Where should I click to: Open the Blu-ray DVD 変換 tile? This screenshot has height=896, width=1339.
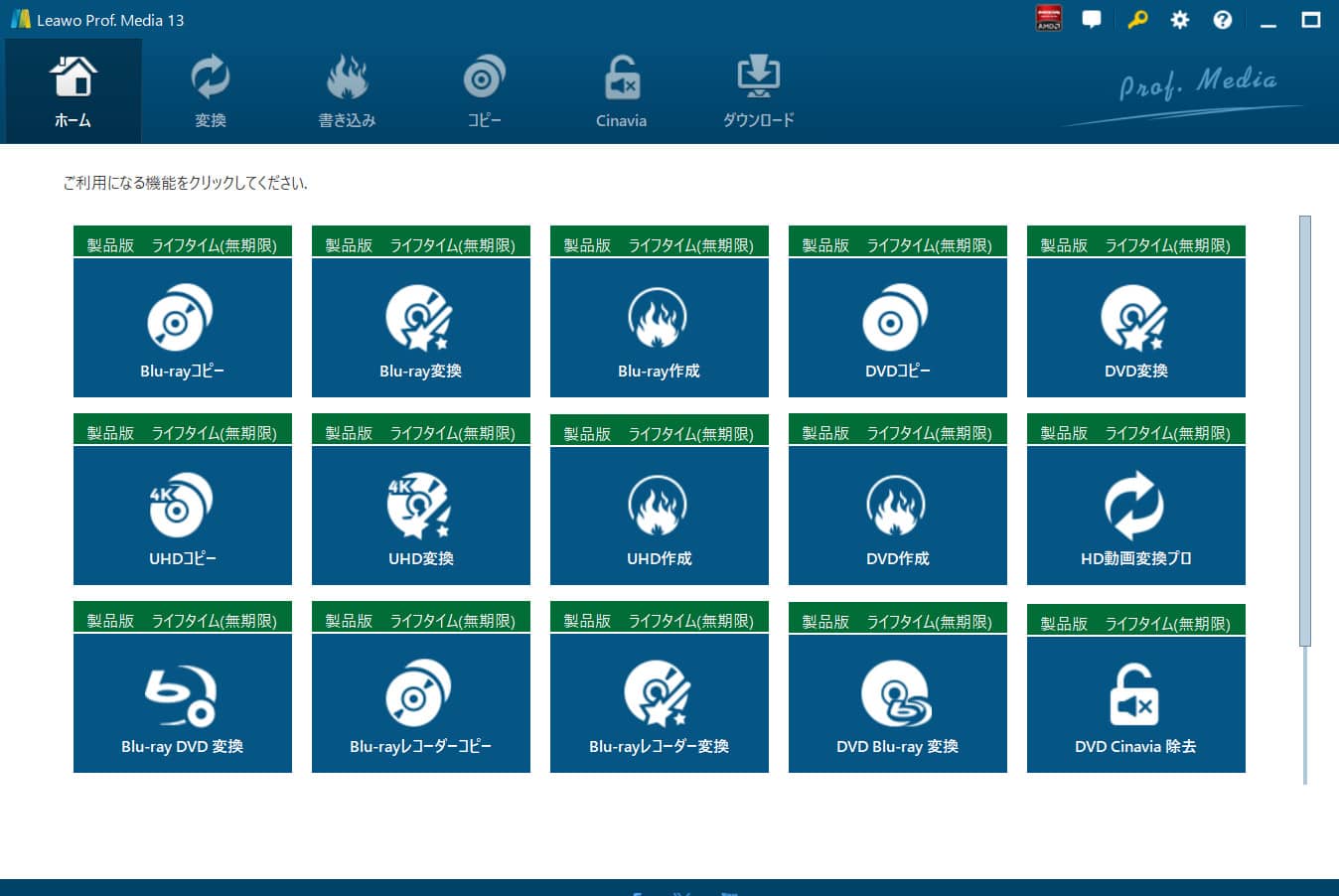pos(182,703)
